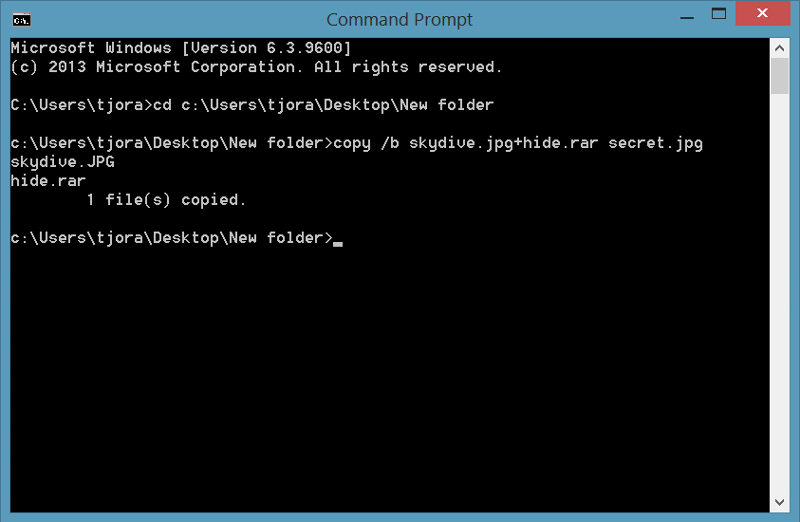This screenshot has width=800, height=522.
Task: Click the "1 file(s) copied." message
Action: (x=166, y=200)
